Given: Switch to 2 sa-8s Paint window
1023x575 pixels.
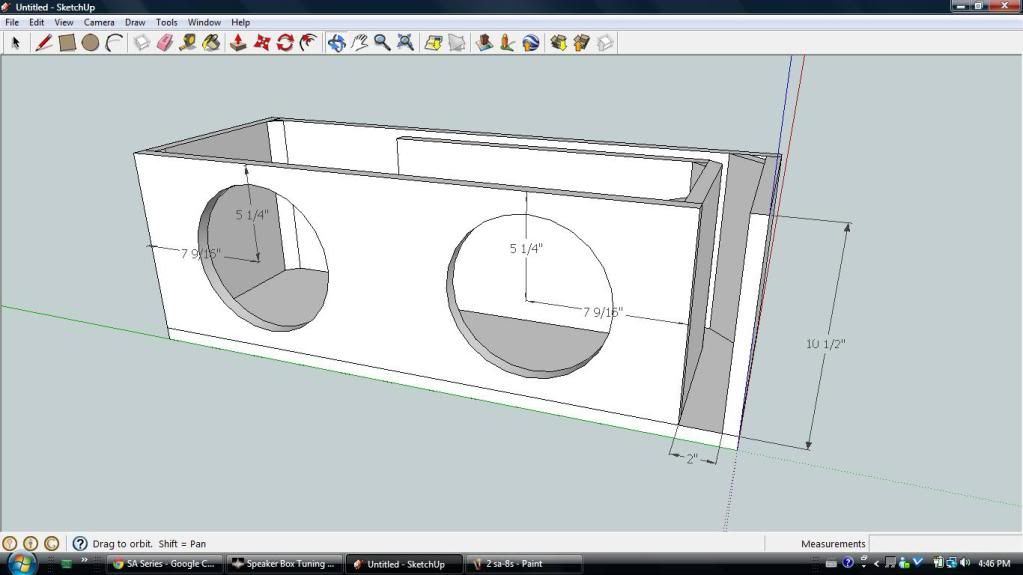Looking at the screenshot, I should click(524, 564).
